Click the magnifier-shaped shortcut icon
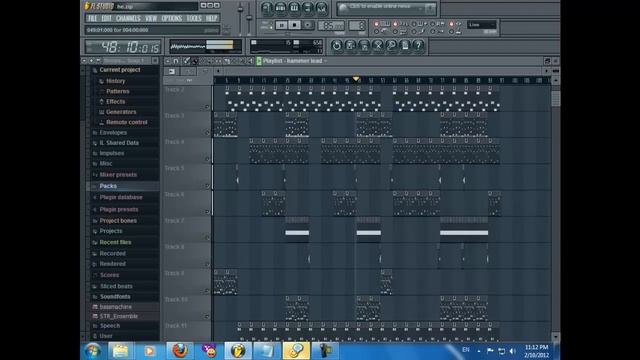The height and width of the screenshot is (360, 640). (391, 45)
